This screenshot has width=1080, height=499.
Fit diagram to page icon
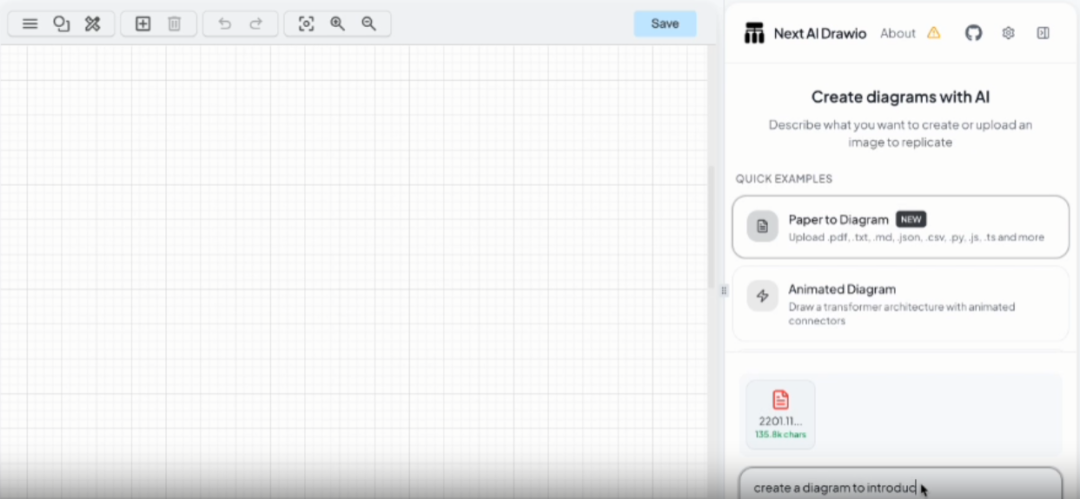click(306, 24)
